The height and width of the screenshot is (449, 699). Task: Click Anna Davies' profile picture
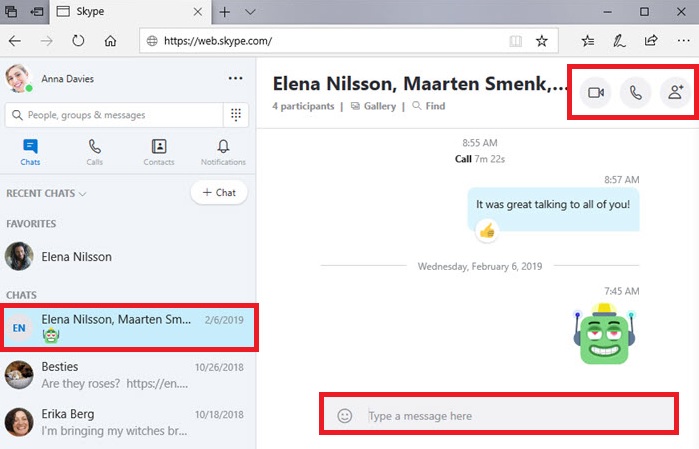[18, 78]
